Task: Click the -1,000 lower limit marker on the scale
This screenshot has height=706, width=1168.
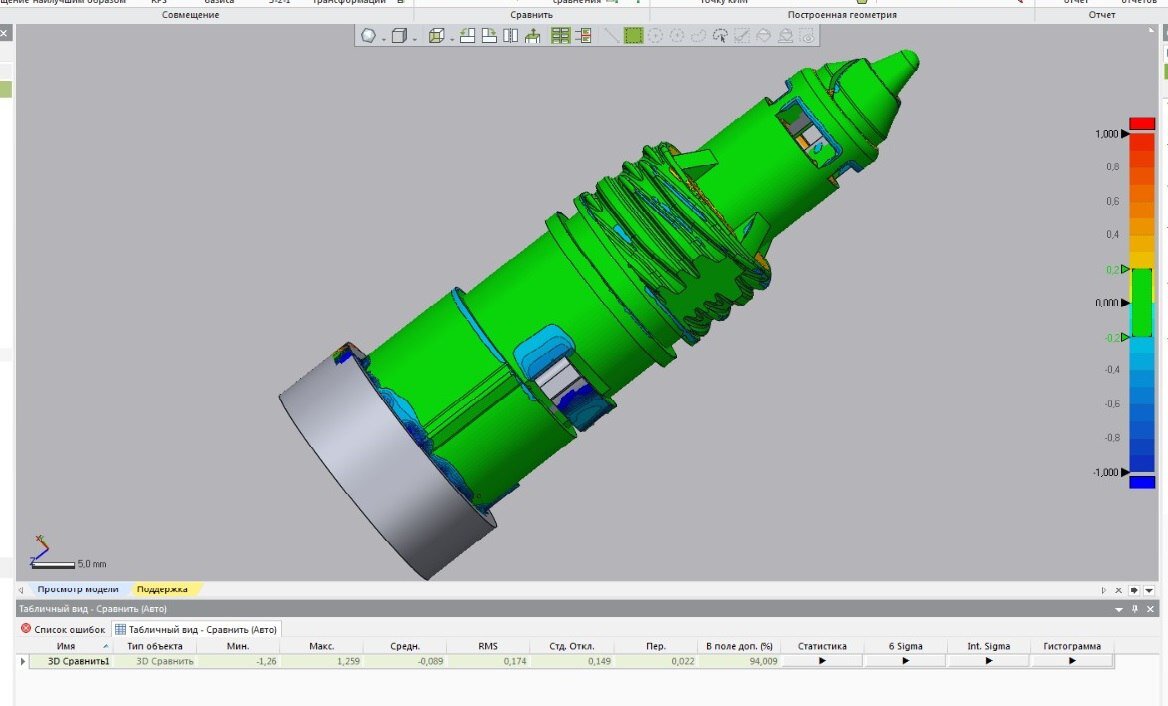Action: point(1126,472)
